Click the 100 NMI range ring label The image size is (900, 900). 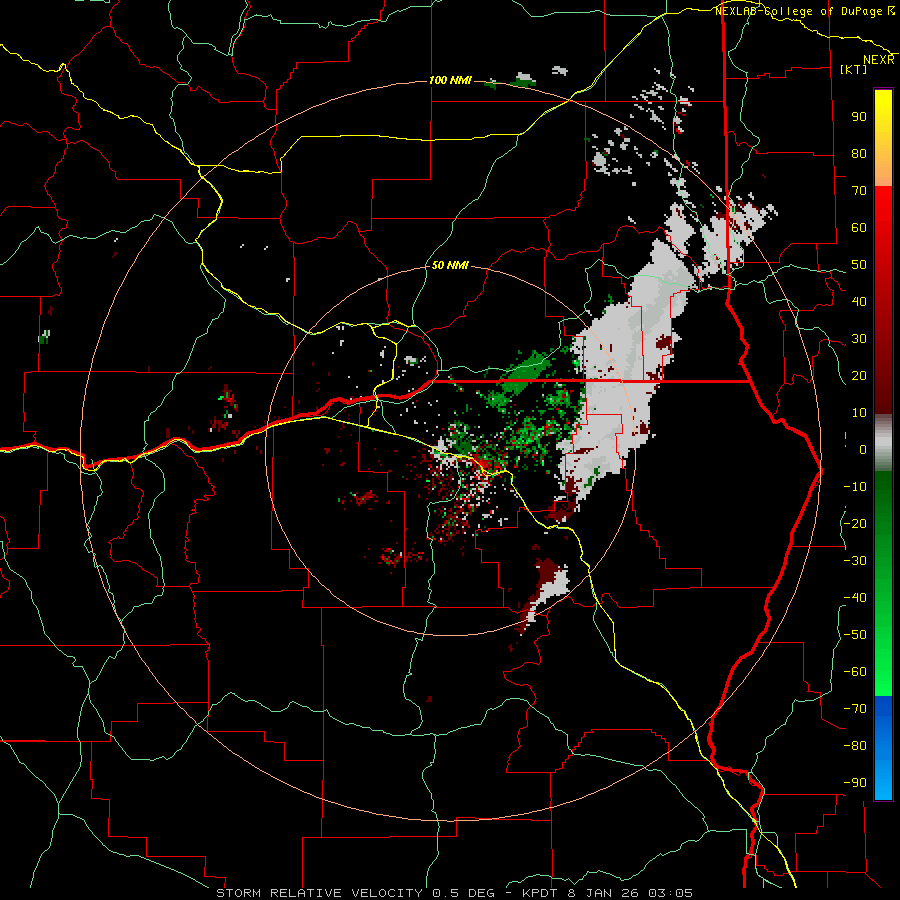click(x=450, y=80)
